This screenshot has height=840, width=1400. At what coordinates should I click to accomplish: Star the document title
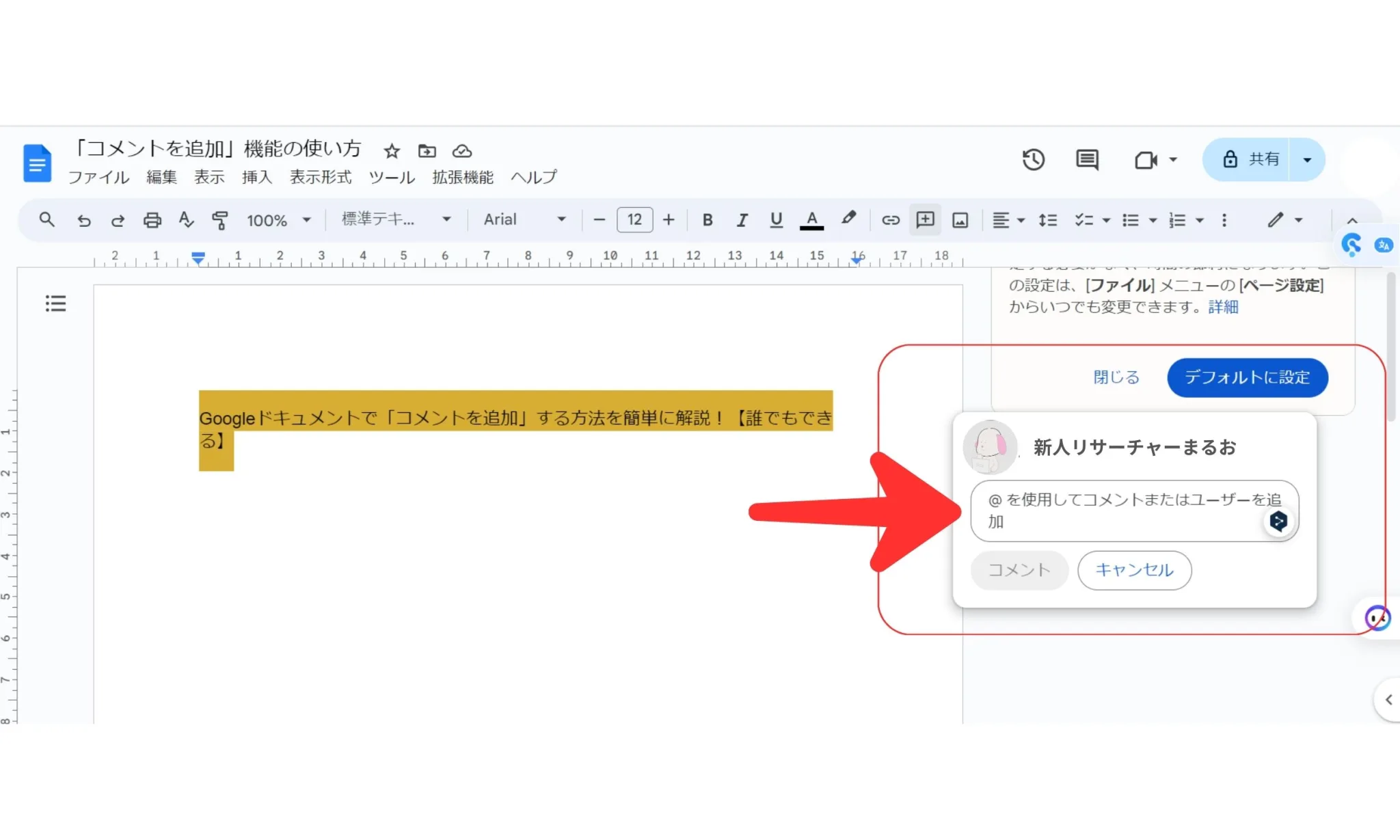[391, 151]
